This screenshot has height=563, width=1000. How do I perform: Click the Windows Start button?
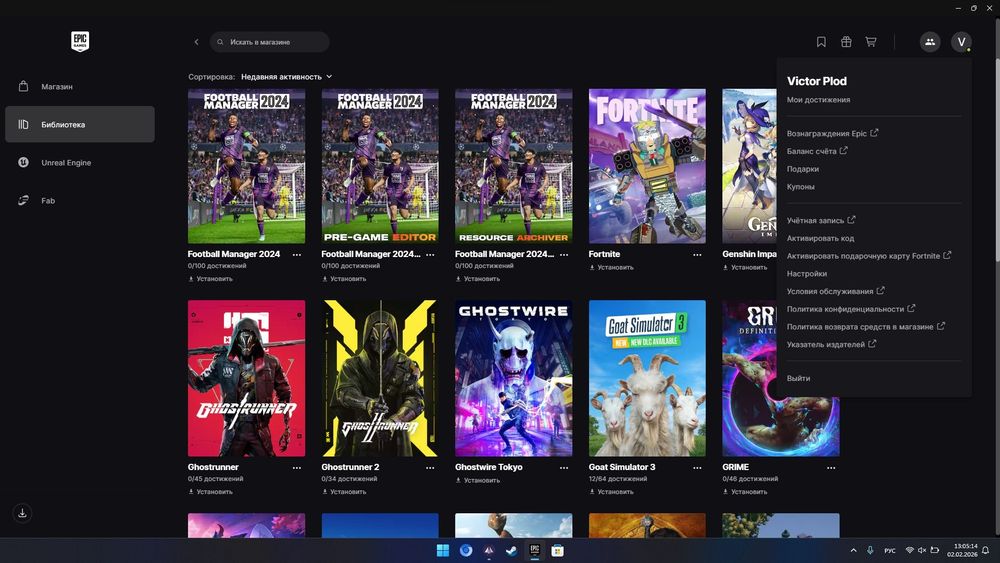click(x=443, y=550)
